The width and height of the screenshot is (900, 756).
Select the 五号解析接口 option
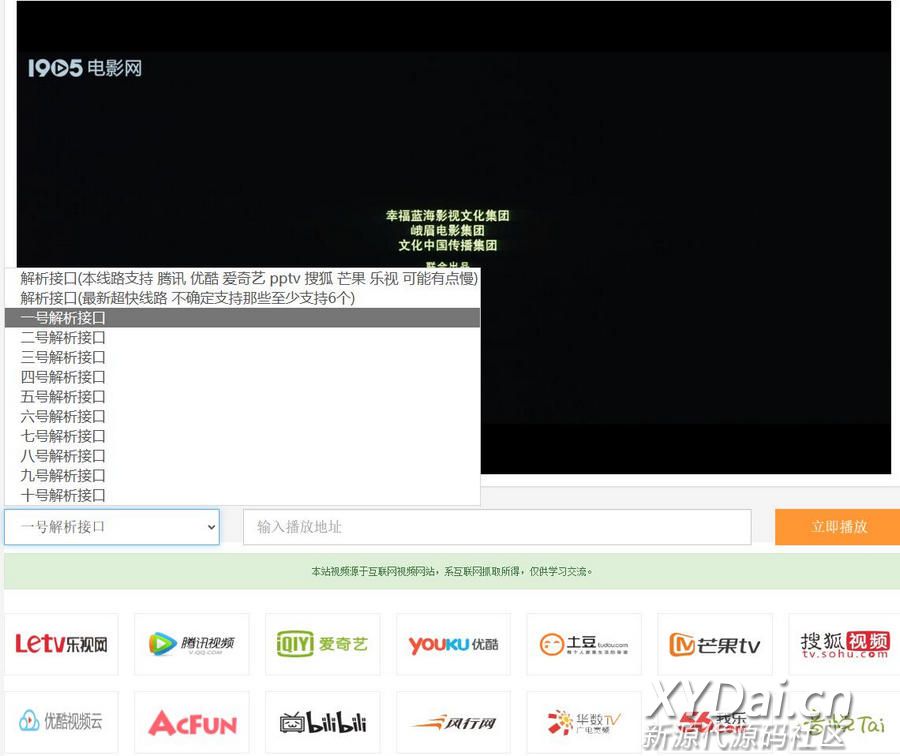[63, 397]
